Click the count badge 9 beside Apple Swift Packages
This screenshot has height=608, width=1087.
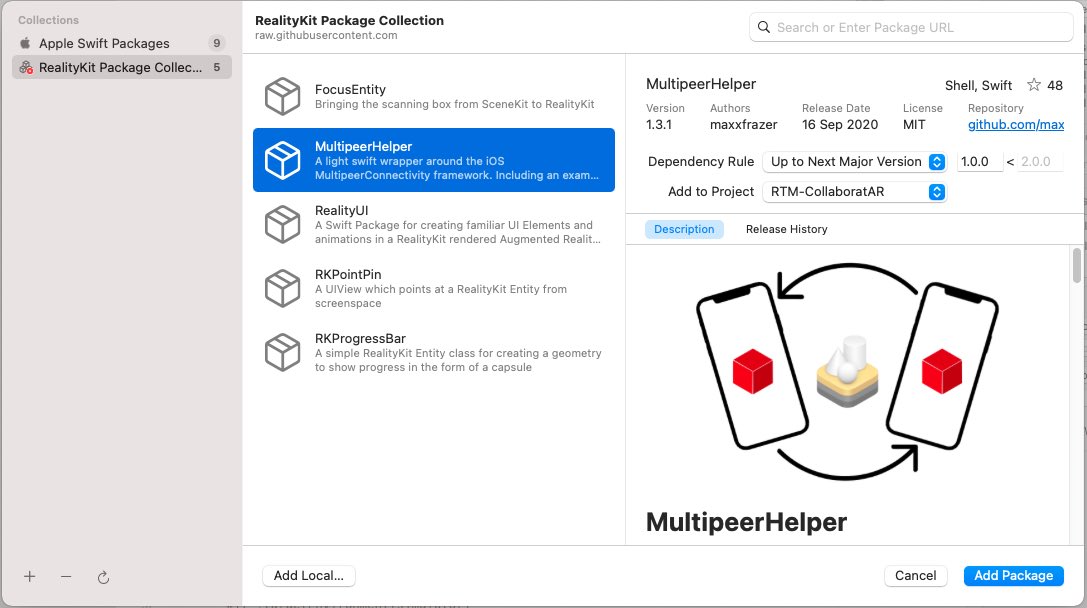216,43
